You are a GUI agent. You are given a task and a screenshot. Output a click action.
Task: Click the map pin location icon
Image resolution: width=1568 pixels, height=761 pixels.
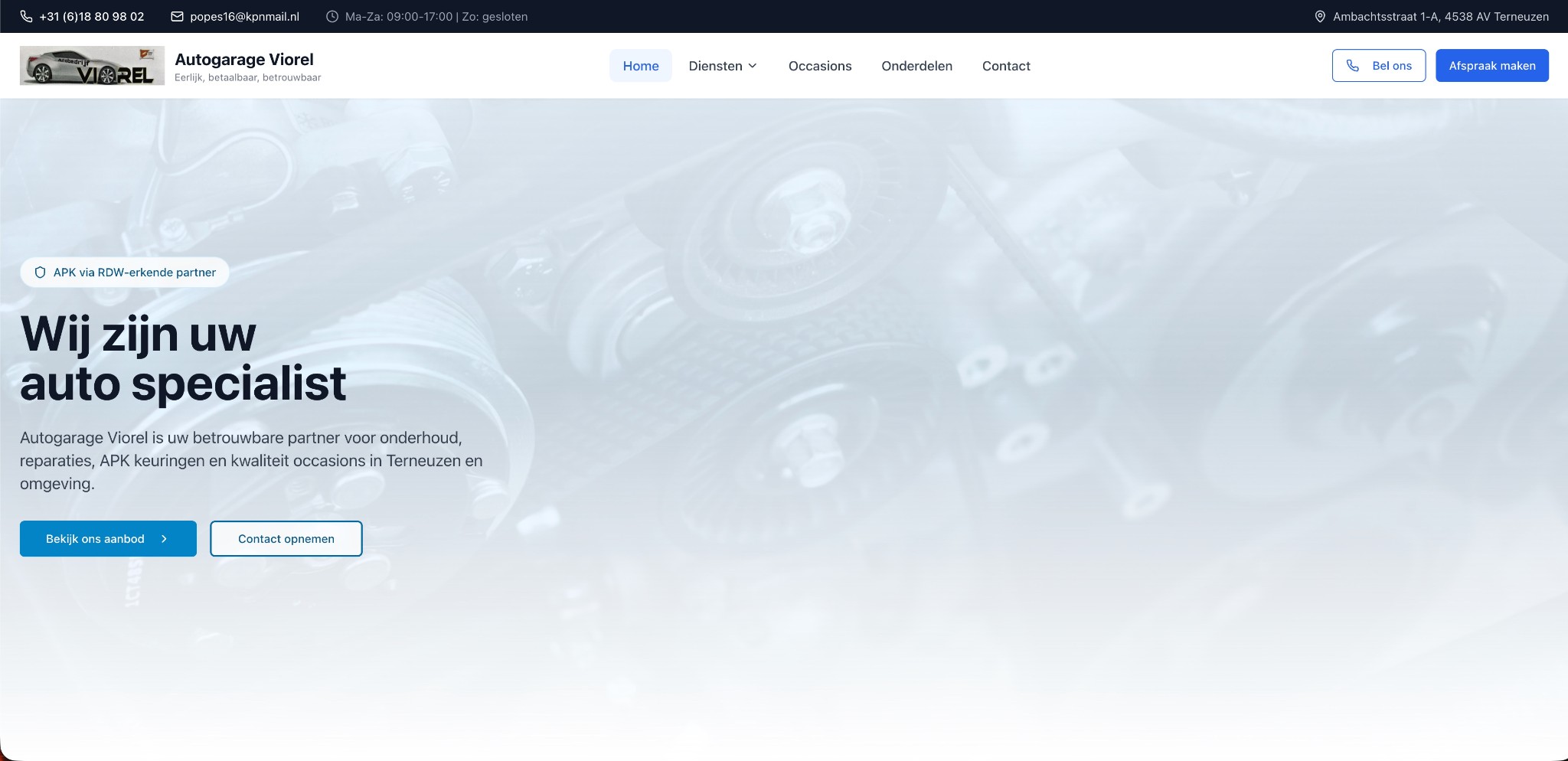click(1320, 16)
